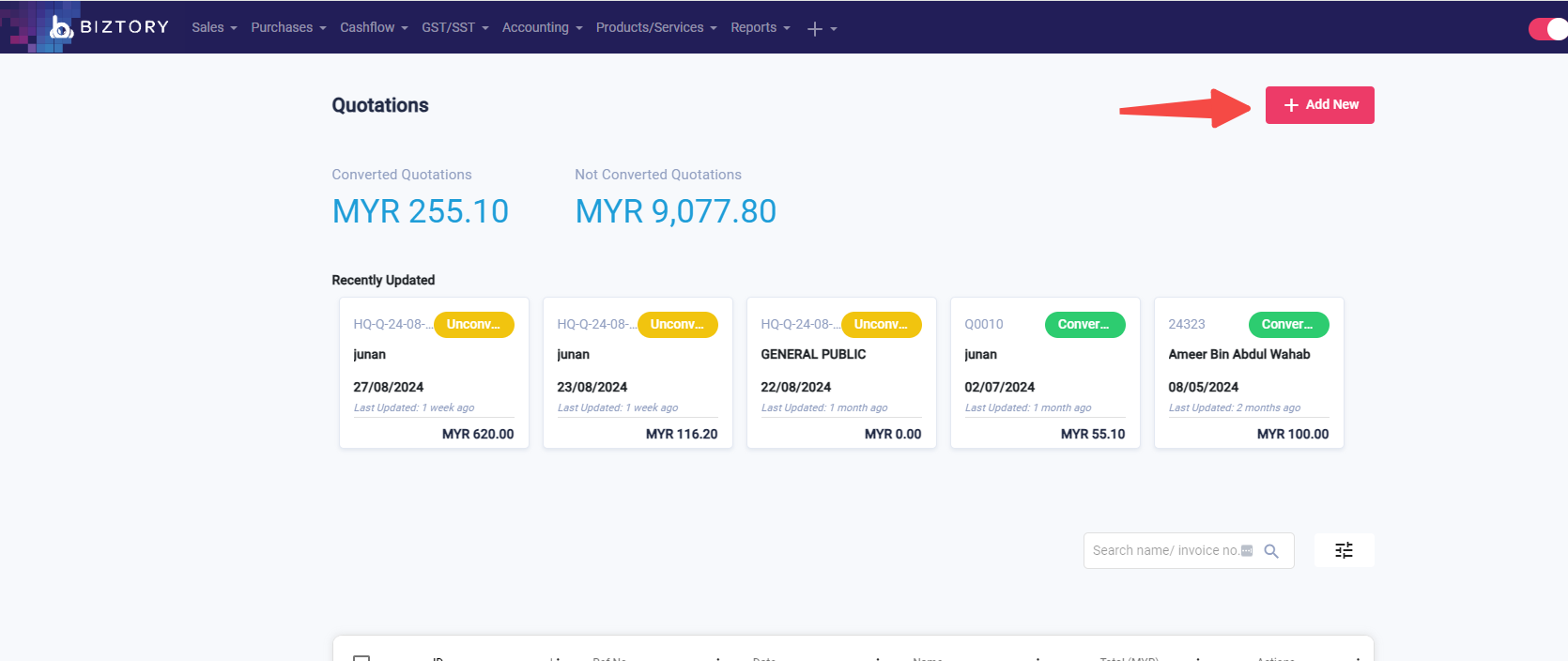Click the Unconverted badge on GENERAL PUBLIC card

pos(881,324)
